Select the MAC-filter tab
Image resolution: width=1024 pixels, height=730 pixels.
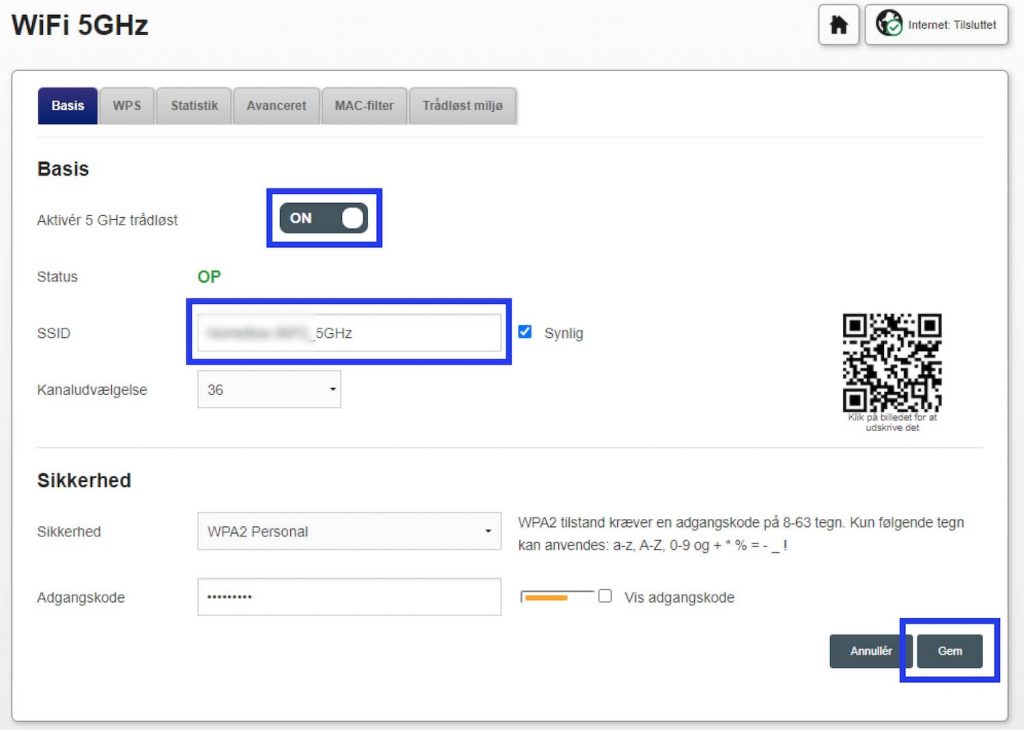[x=364, y=105]
